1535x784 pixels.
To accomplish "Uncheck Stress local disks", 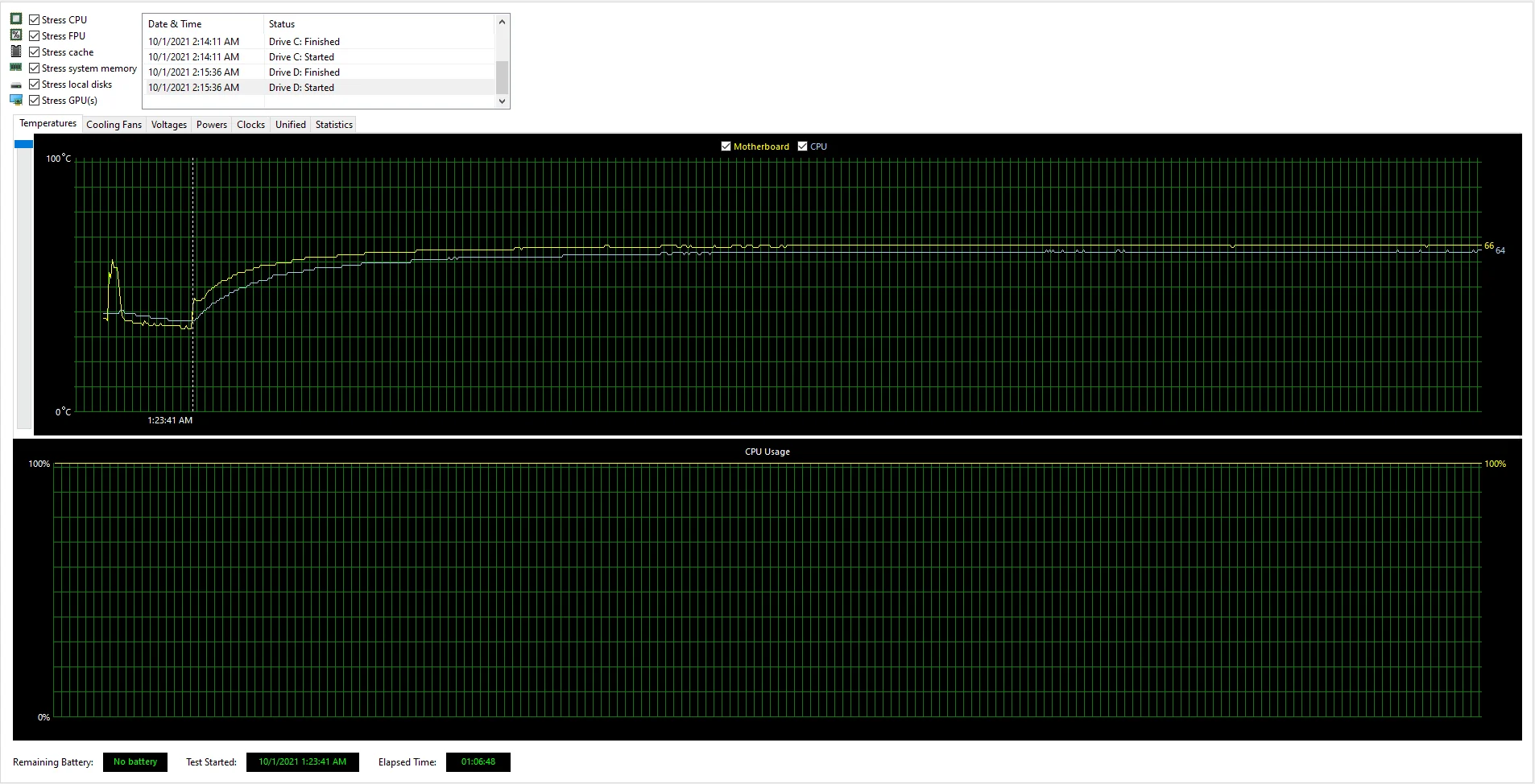I will pos(35,84).
